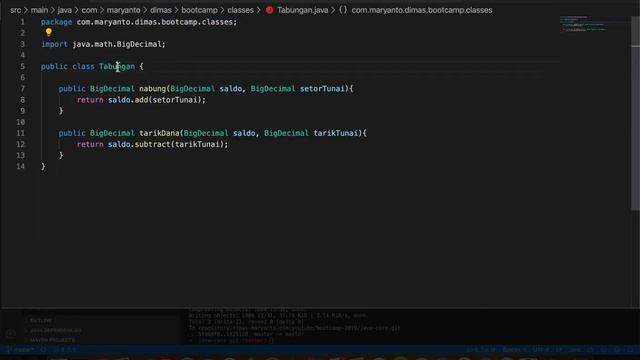
Task: Open the 'maryanto' breadcrumb segment
Action: pyautogui.click(x=123, y=10)
